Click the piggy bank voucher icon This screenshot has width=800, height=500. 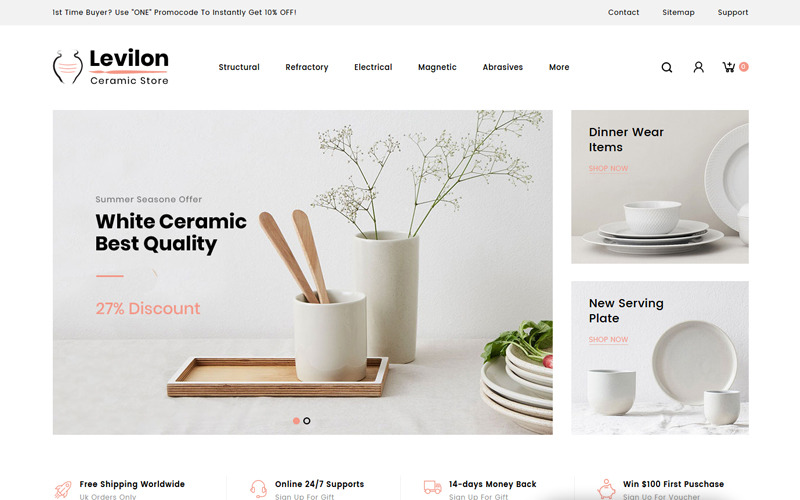click(x=606, y=489)
